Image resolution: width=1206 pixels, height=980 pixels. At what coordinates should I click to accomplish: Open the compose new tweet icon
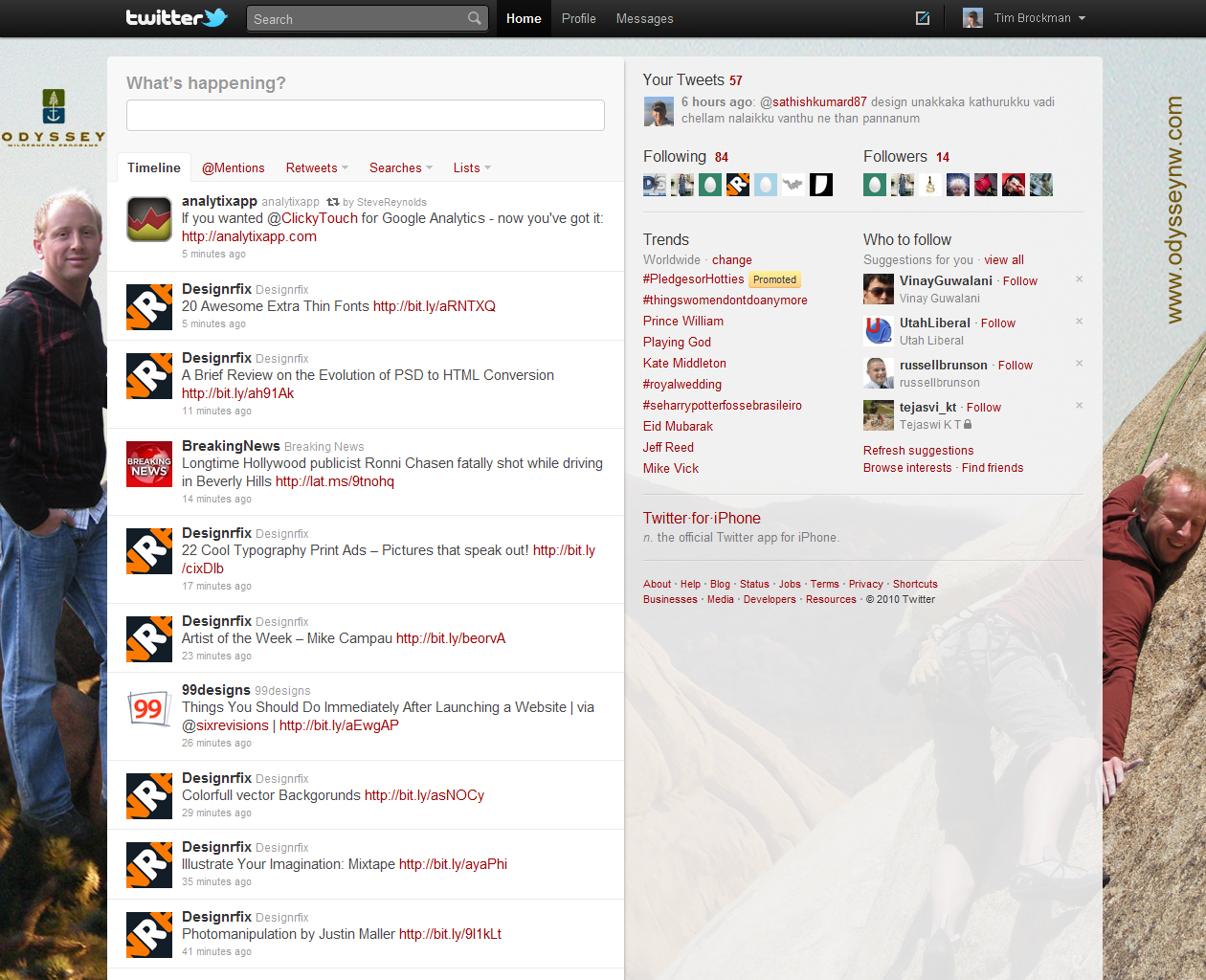point(923,18)
